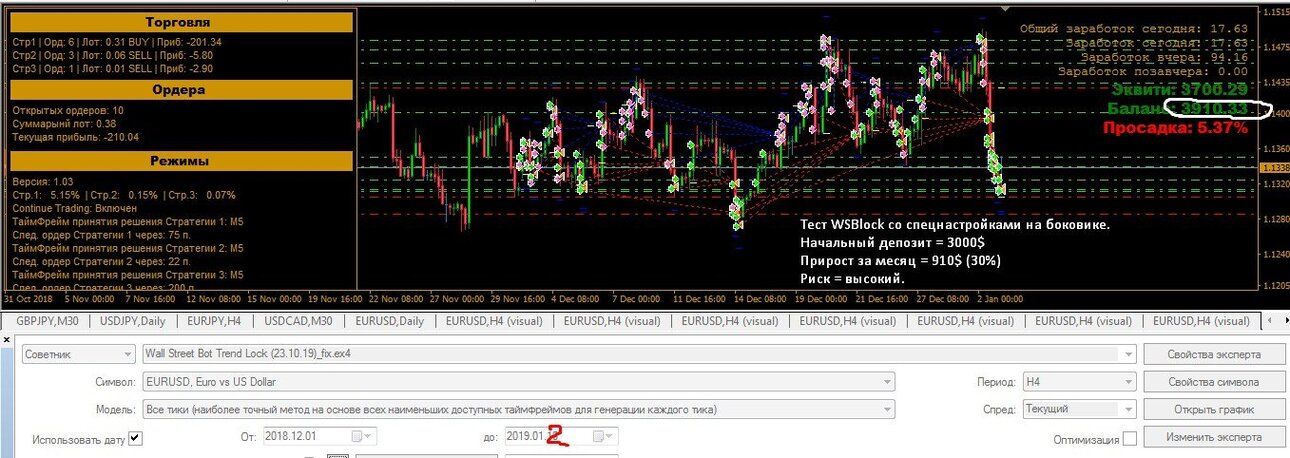Click the Стр1 BUY order line
Image resolution: width=1290 pixels, height=458 pixels.
[x=117, y=42]
